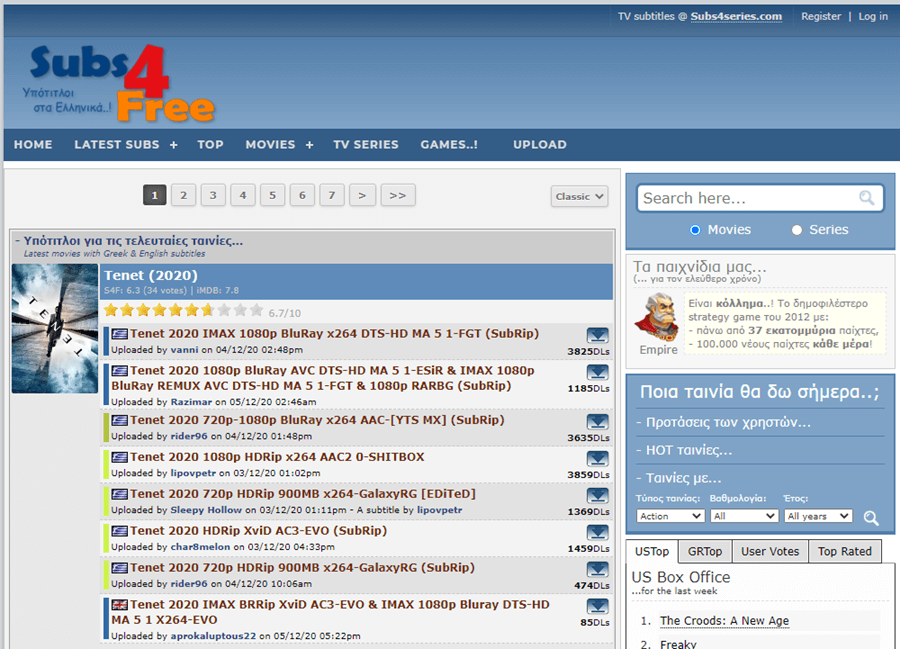This screenshot has height=649, width=900.
Task: Open the Tenet 2020 HDRip XviD AC3-EVO (SubRip) title
Action: (258, 531)
